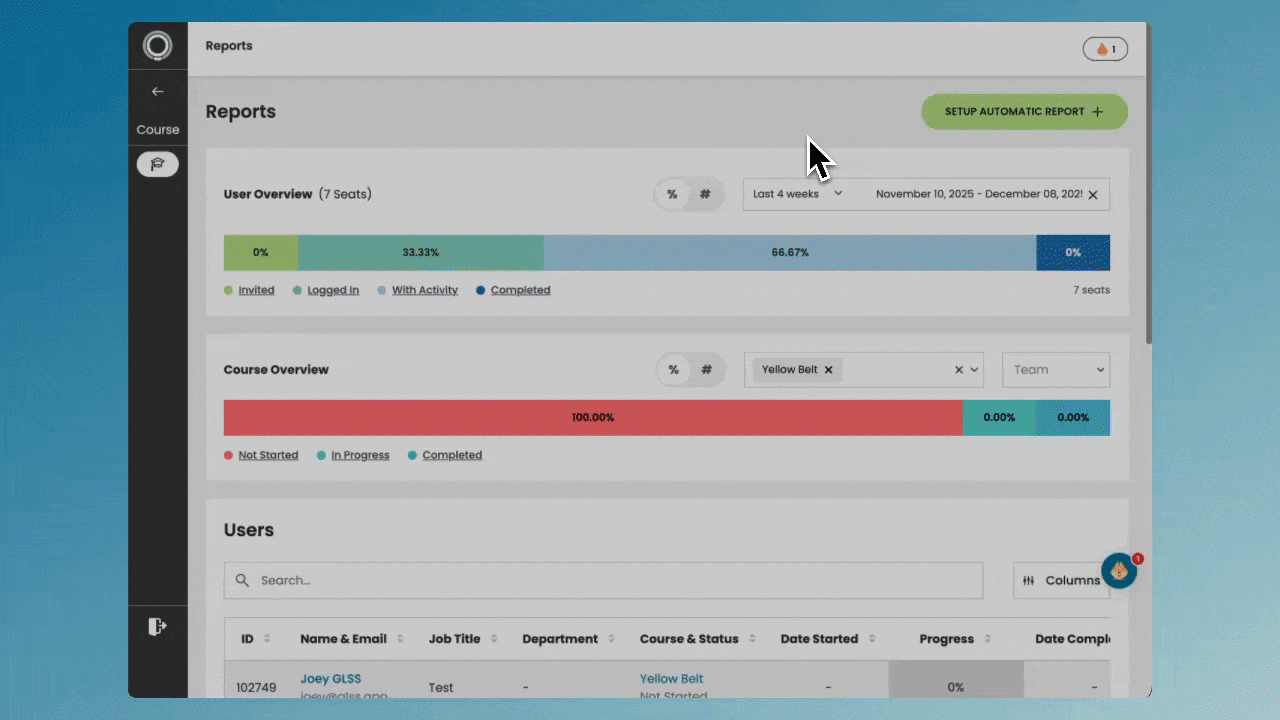Viewport: 1280px width, 720px height.
Task: Click the Logged In legend link
Action: 333,290
